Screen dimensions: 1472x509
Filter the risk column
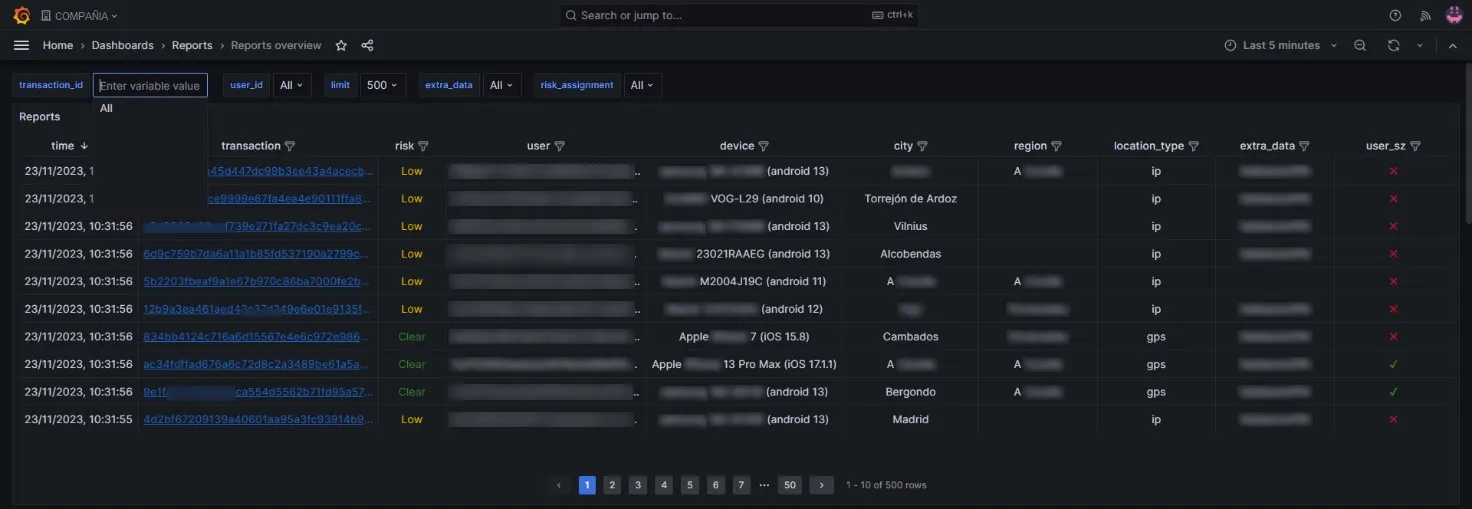point(423,146)
